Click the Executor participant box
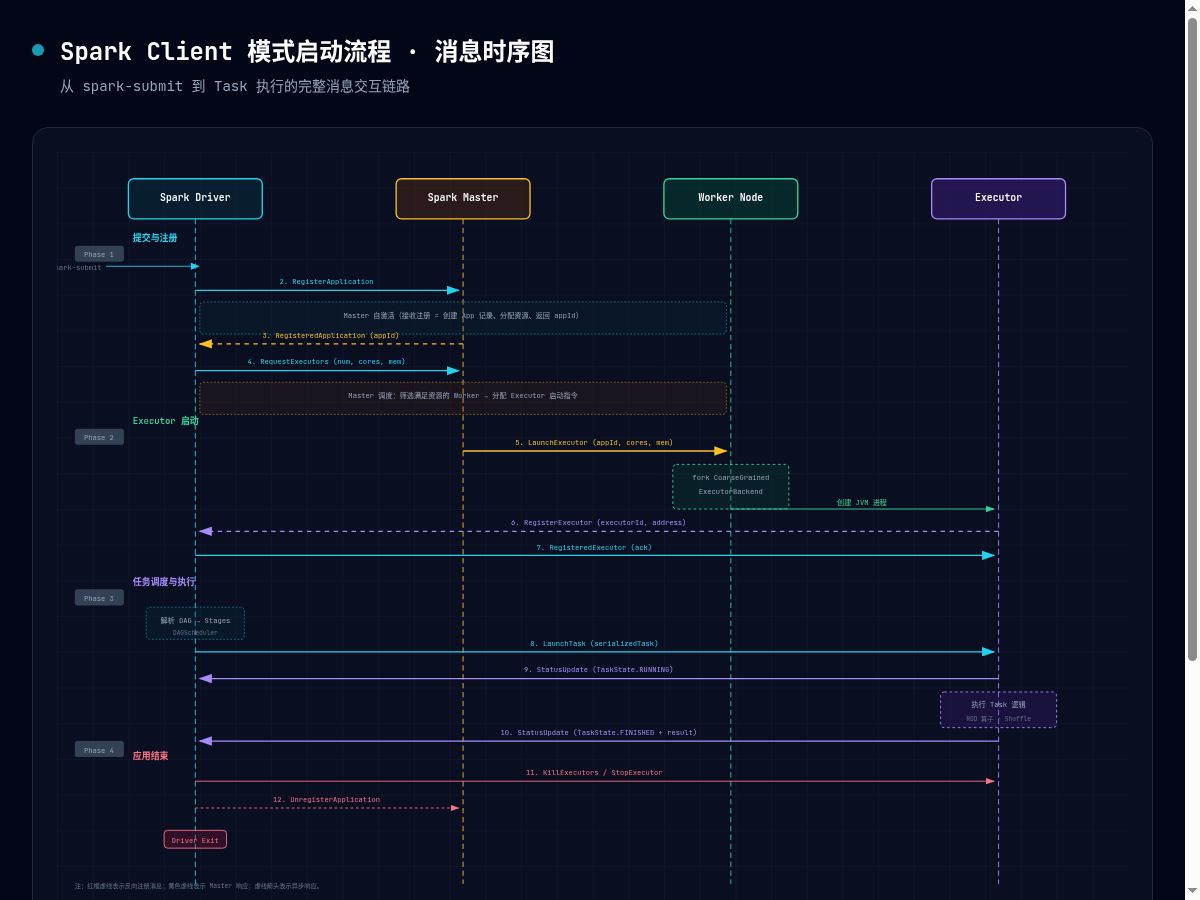The width and height of the screenshot is (1200, 900). click(x=998, y=198)
